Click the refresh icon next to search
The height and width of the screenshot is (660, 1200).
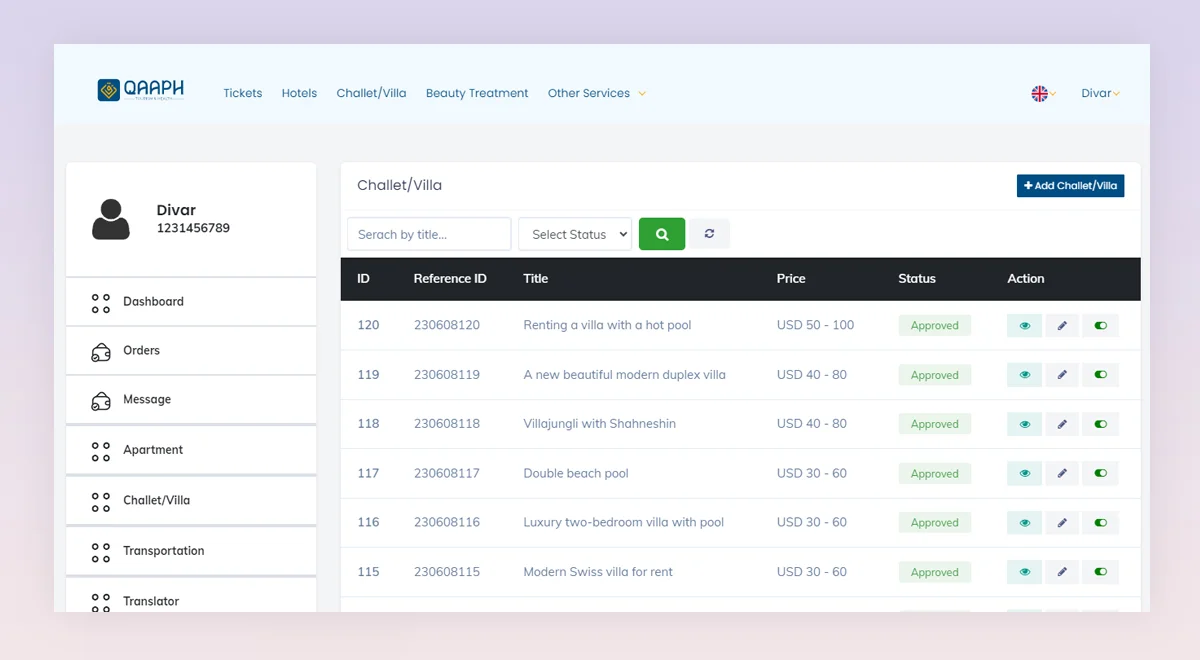point(709,233)
